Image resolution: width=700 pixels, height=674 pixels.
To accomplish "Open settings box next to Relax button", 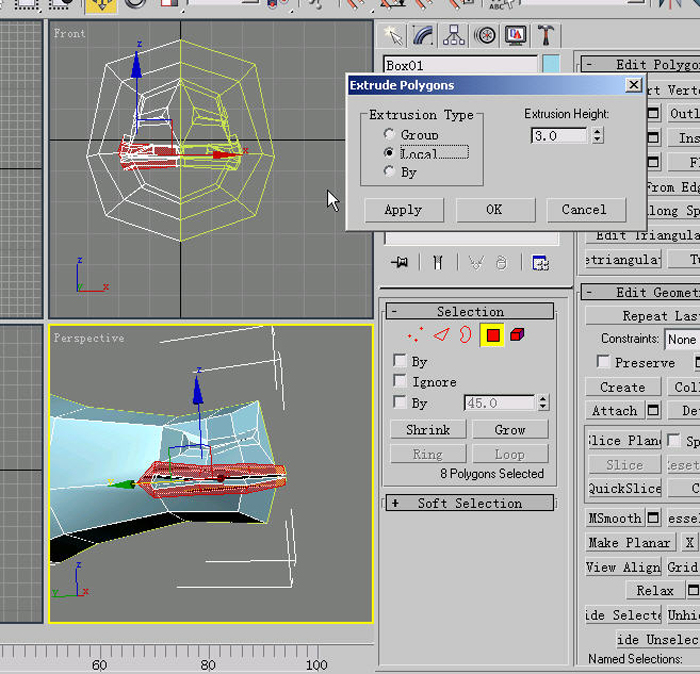I will tap(693, 590).
